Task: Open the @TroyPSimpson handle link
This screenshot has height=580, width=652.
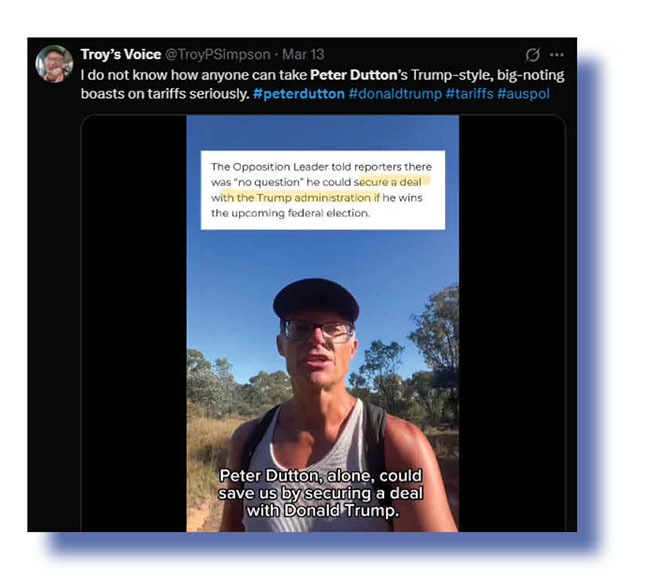Action: click(218, 54)
